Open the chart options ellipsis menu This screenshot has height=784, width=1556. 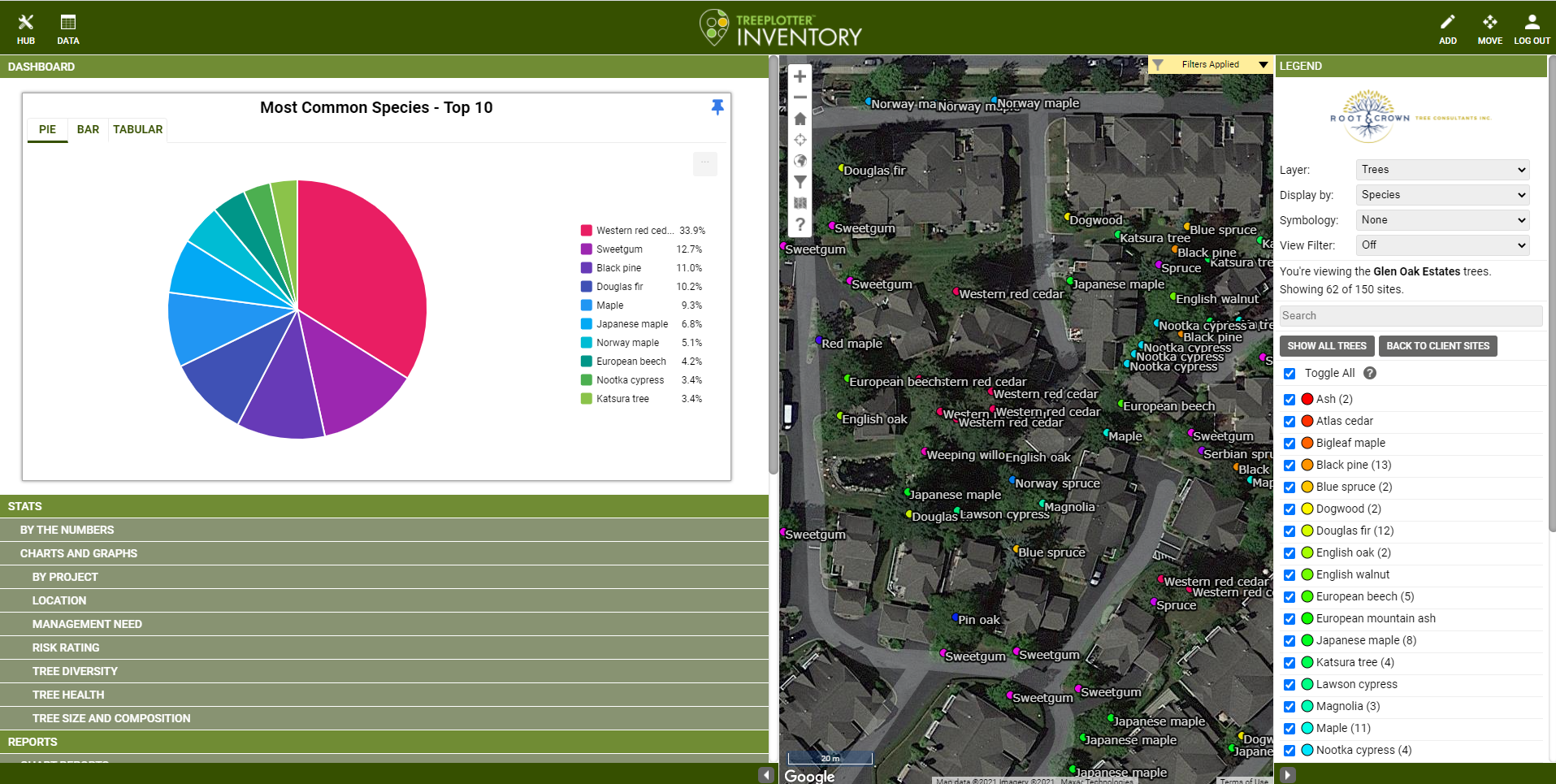[x=704, y=163]
